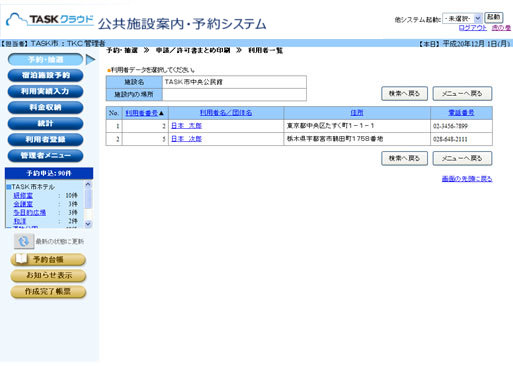Click phone number 03-3456-7899
The width and height of the screenshot is (513, 366).
point(450,126)
